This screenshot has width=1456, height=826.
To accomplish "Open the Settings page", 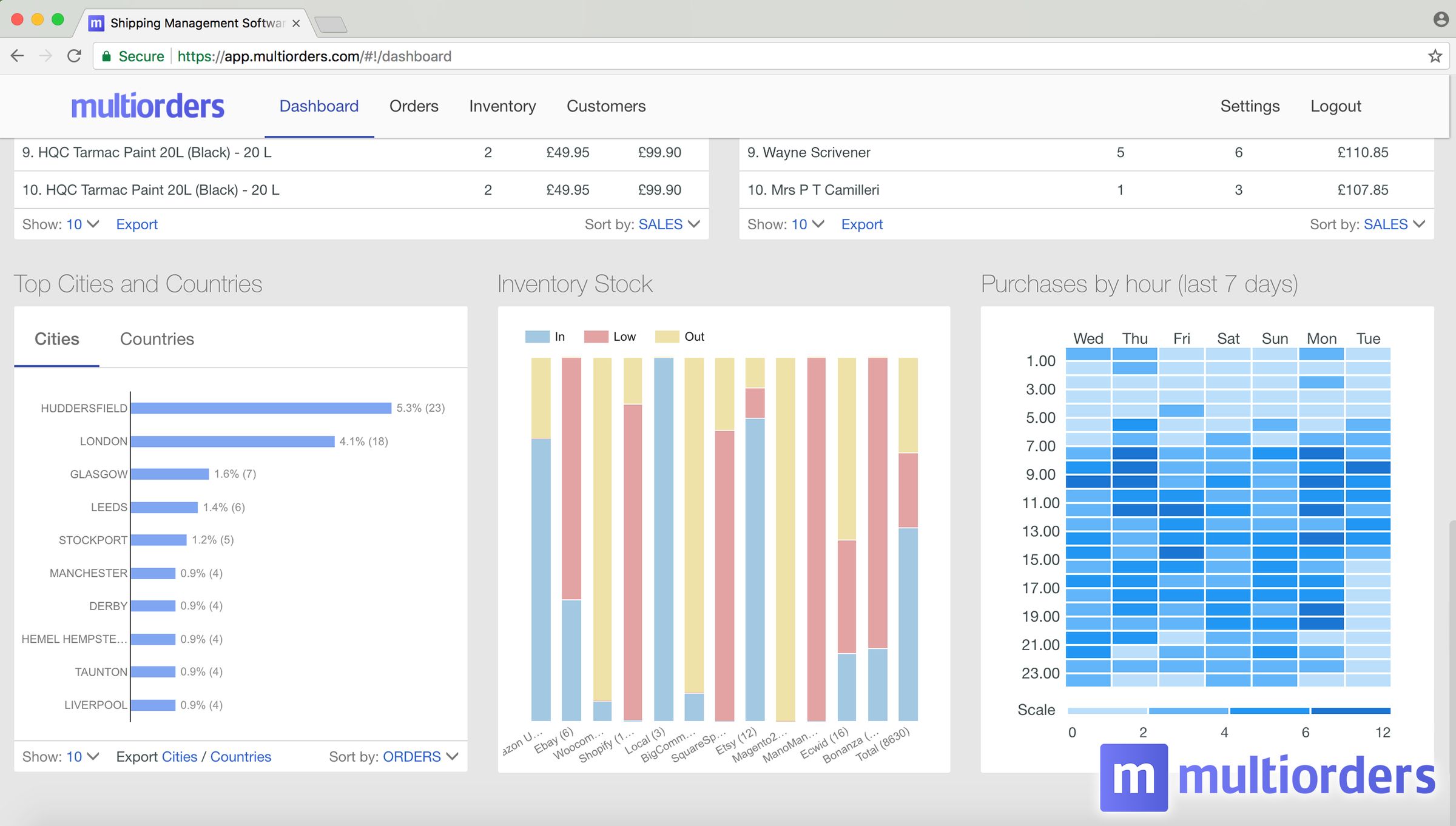I will click(1249, 106).
